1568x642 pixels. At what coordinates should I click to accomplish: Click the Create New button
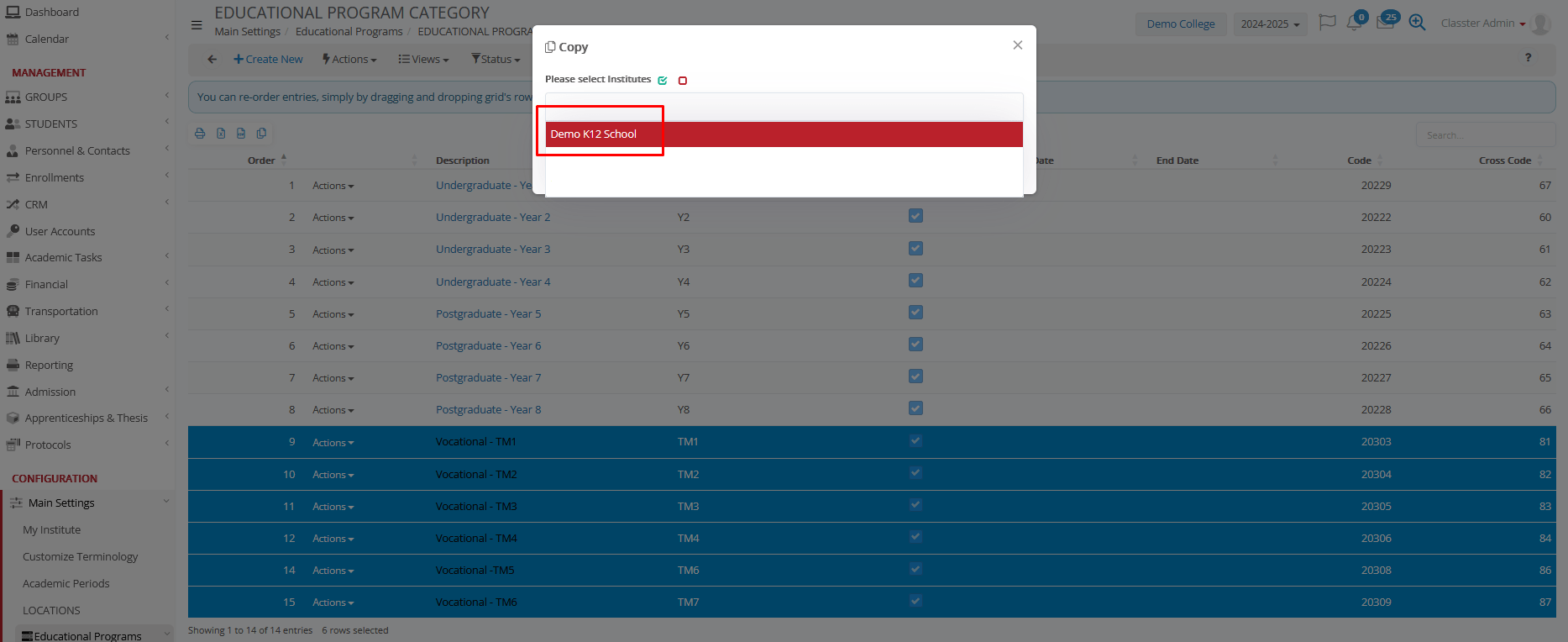[x=268, y=60]
